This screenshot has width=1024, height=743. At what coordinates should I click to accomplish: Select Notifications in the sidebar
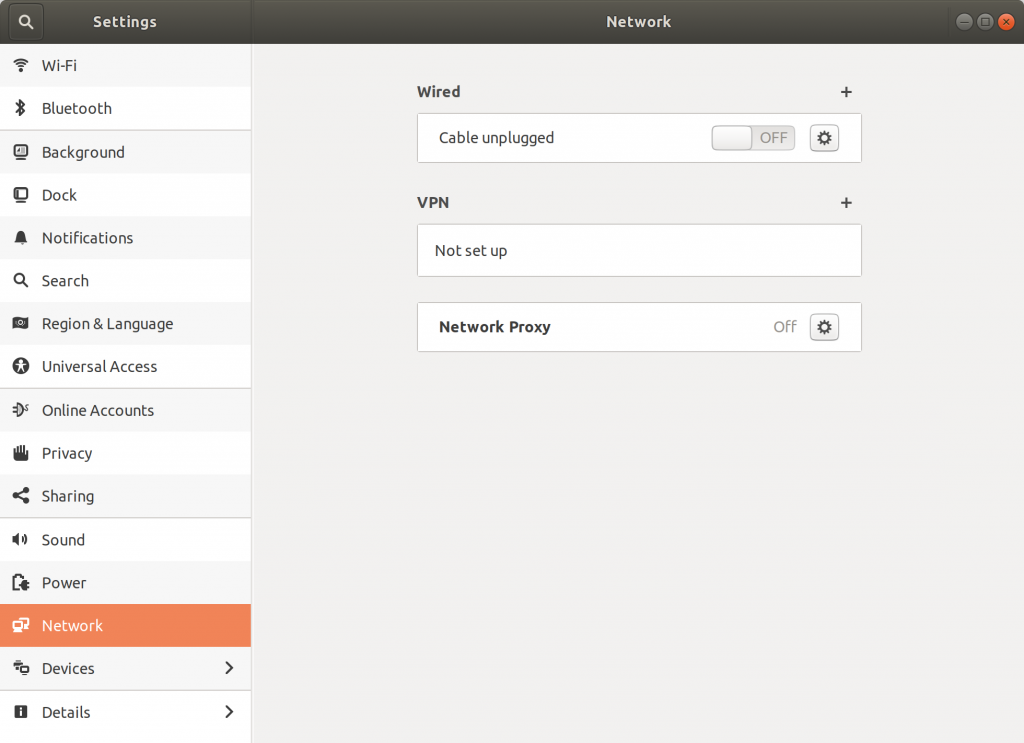tap(87, 238)
